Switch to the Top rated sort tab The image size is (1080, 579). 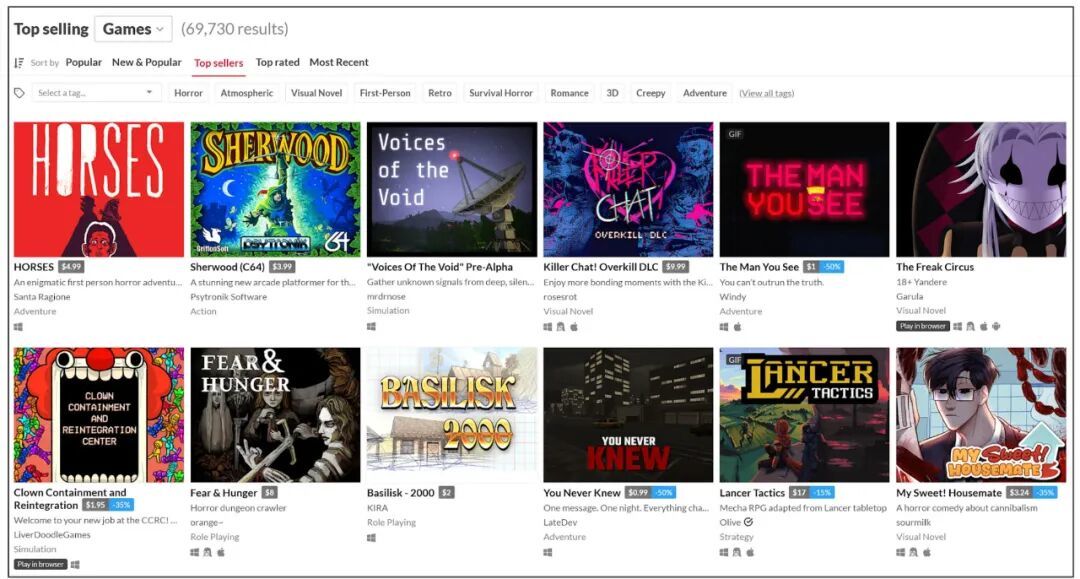(x=278, y=62)
